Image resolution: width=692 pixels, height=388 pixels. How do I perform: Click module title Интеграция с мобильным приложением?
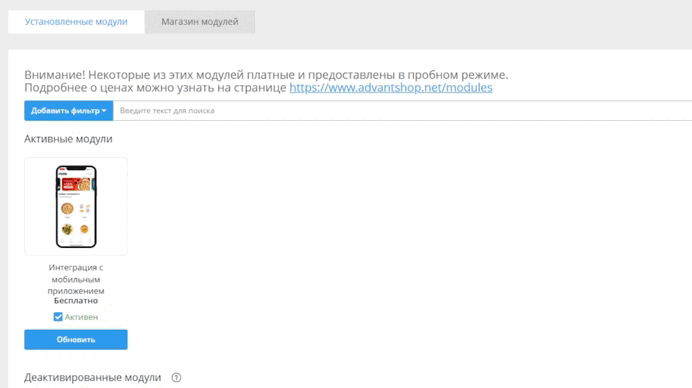click(x=76, y=279)
